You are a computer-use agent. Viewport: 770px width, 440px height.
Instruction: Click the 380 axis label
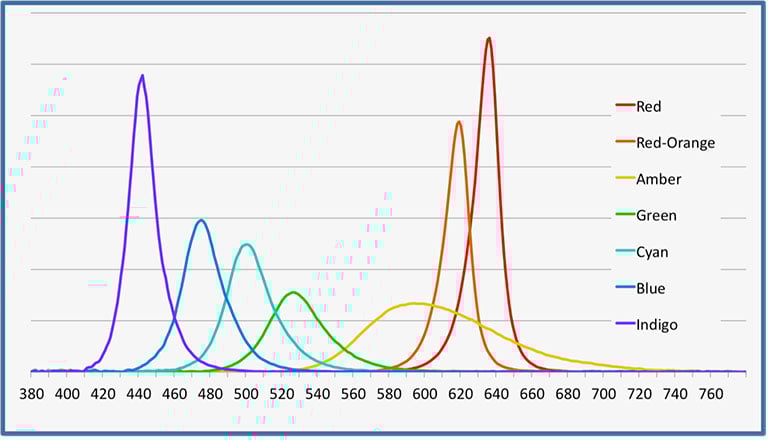coord(31,394)
